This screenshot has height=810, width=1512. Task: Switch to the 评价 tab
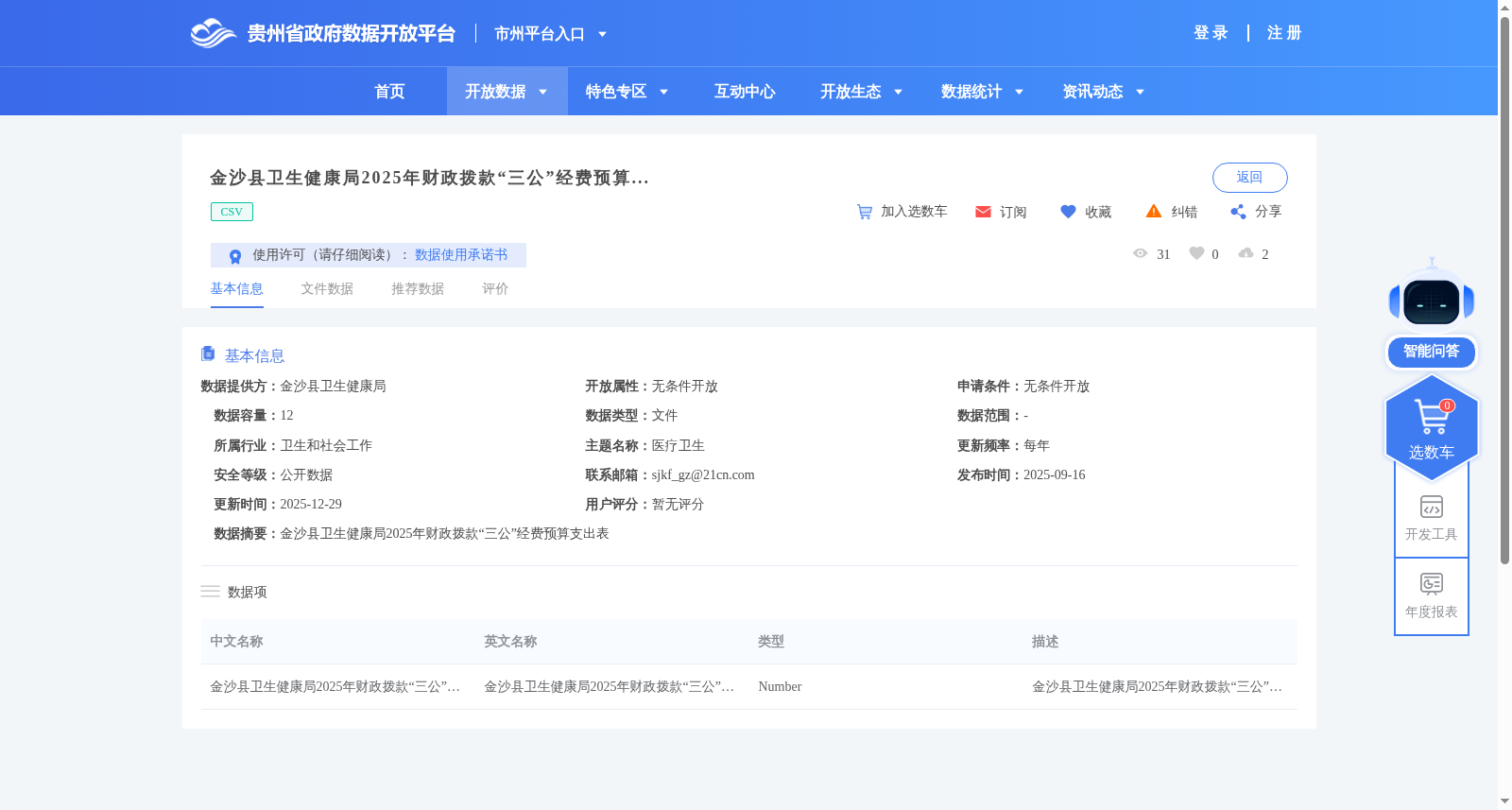(495, 289)
